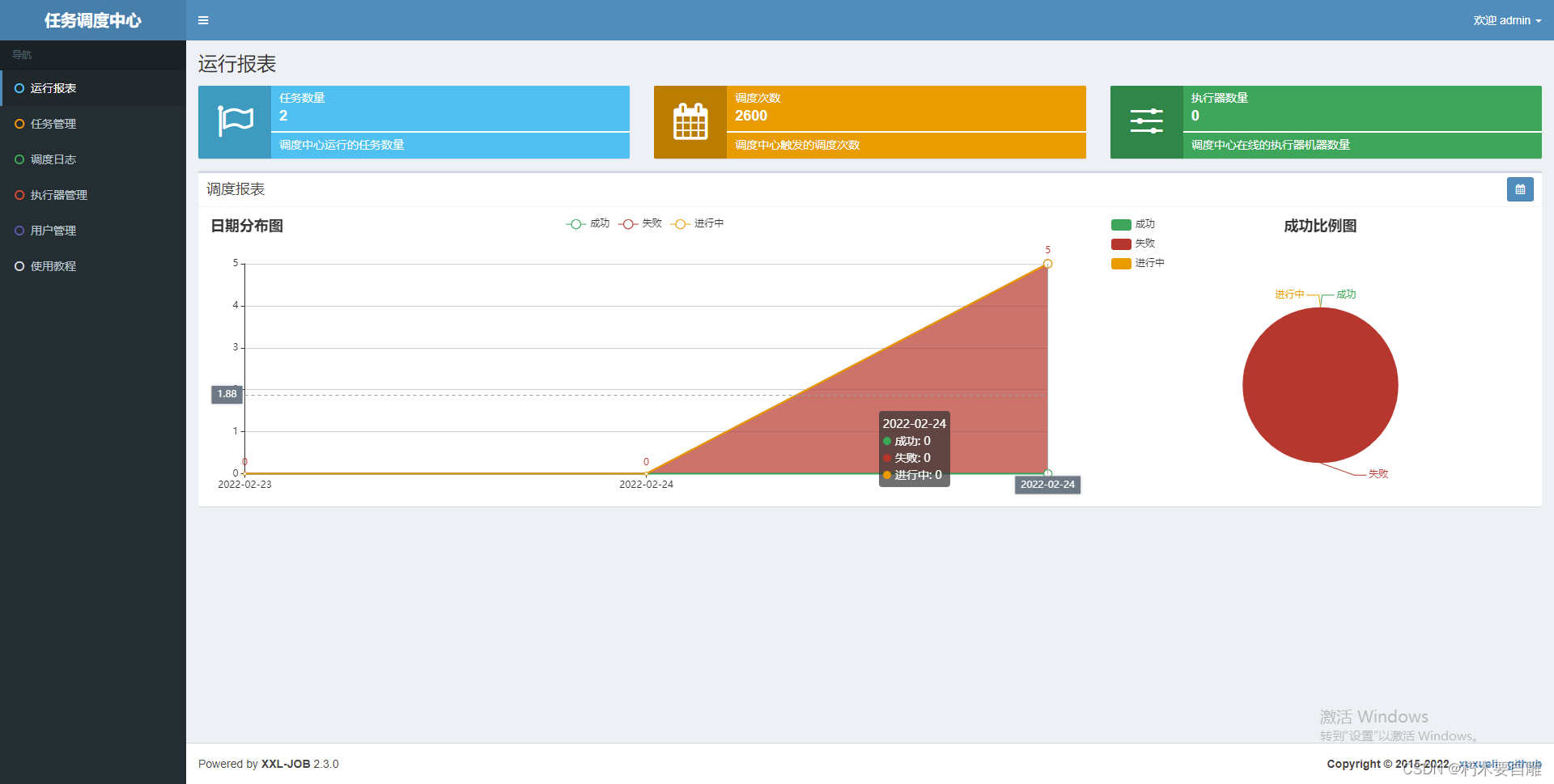Toggle 失败 series in line chart legend
The height and width of the screenshot is (784, 1554).
pyautogui.click(x=640, y=223)
